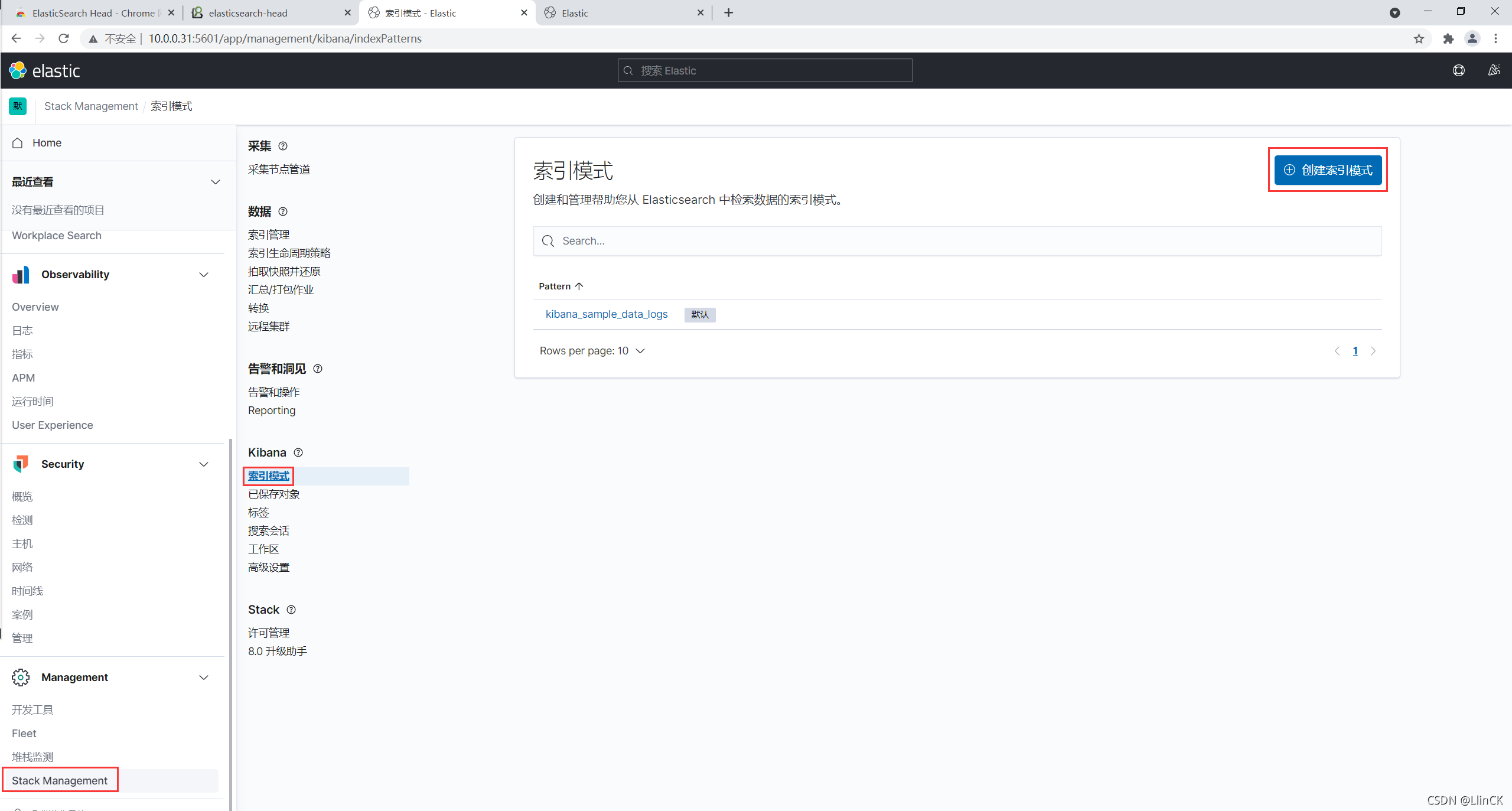The width and height of the screenshot is (1512, 811).
Task: Click the elastic logo in header
Action: [44, 71]
